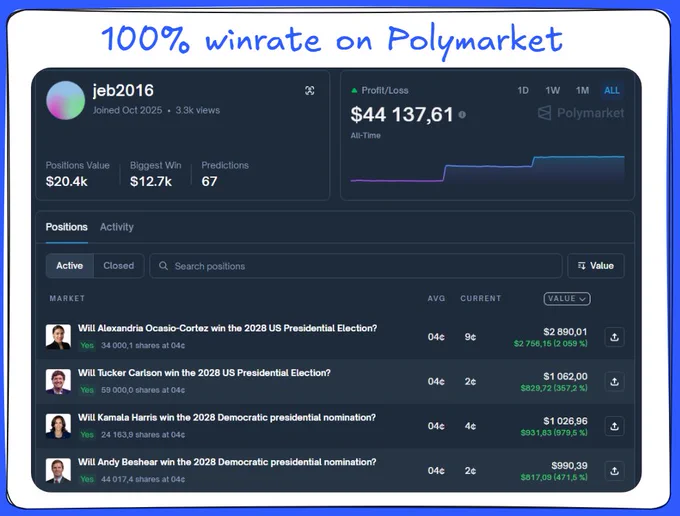Open the Andy Beshear Democratic nomination market
680x516 pixels.
227,462
